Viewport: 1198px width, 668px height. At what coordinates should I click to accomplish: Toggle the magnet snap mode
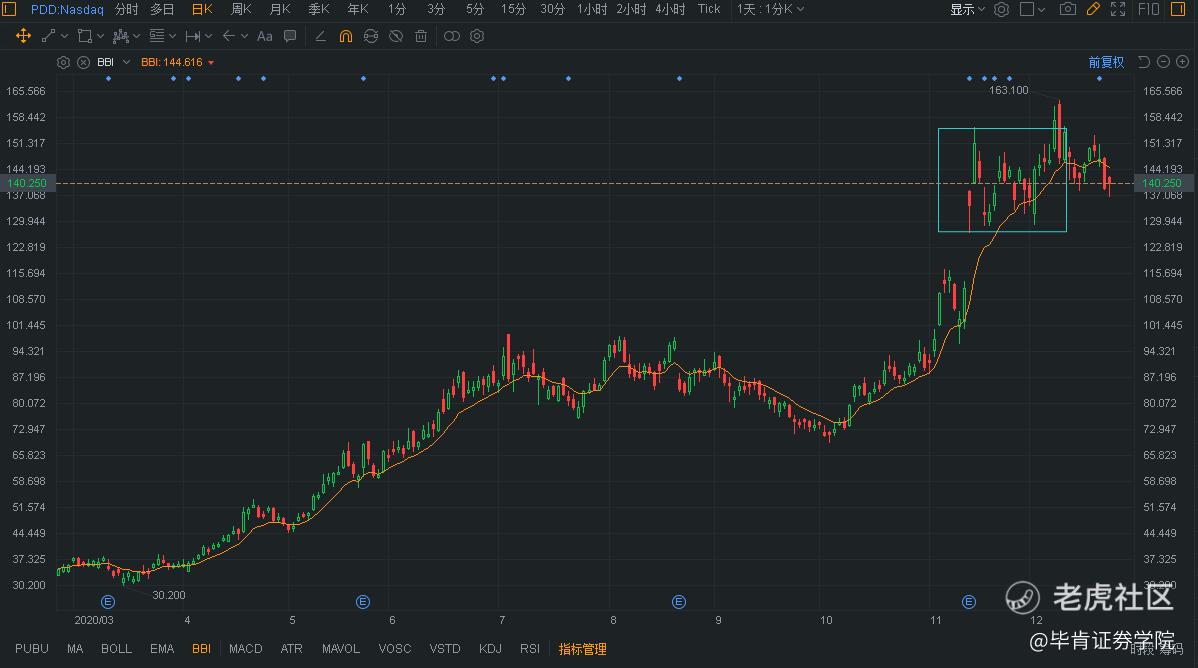coord(346,36)
